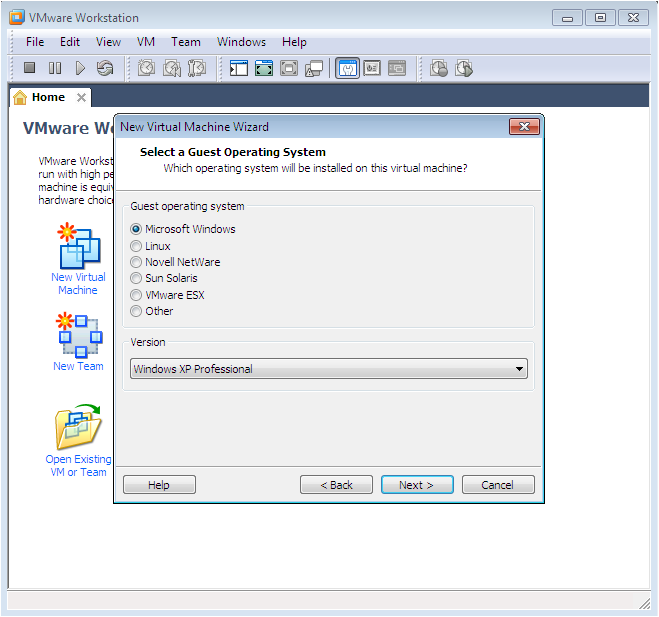Click the Cancel button
Image resolution: width=659 pixels, height=617 pixels.
pyautogui.click(x=498, y=485)
